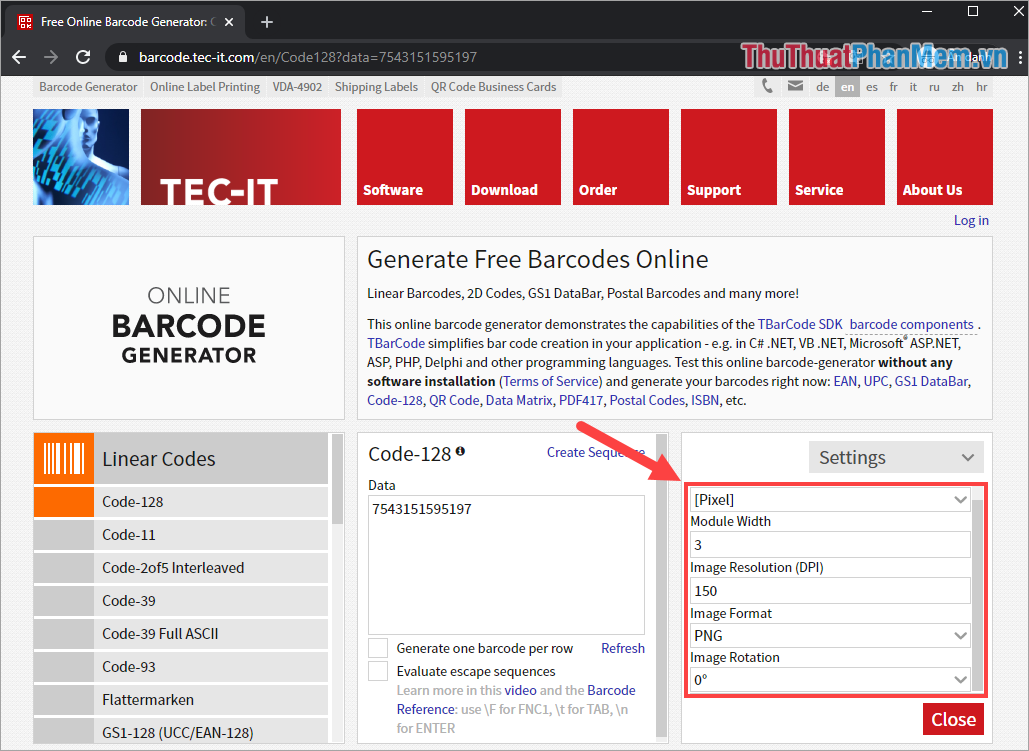Open the Download menu
The image size is (1029, 751).
click(512, 156)
